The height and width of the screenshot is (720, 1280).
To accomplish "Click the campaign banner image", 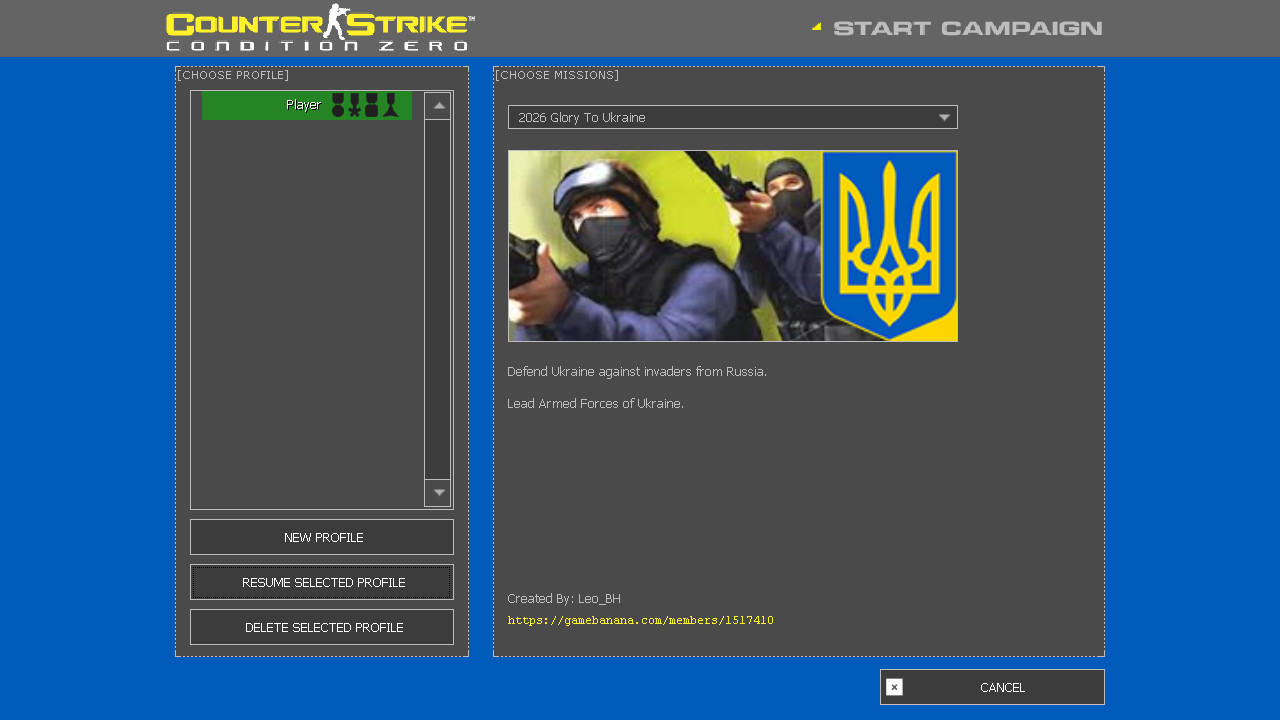I will [733, 246].
